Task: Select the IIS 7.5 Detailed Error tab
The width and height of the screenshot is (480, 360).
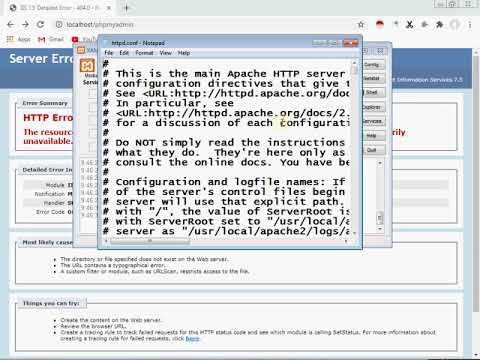Action: [59, 8]
